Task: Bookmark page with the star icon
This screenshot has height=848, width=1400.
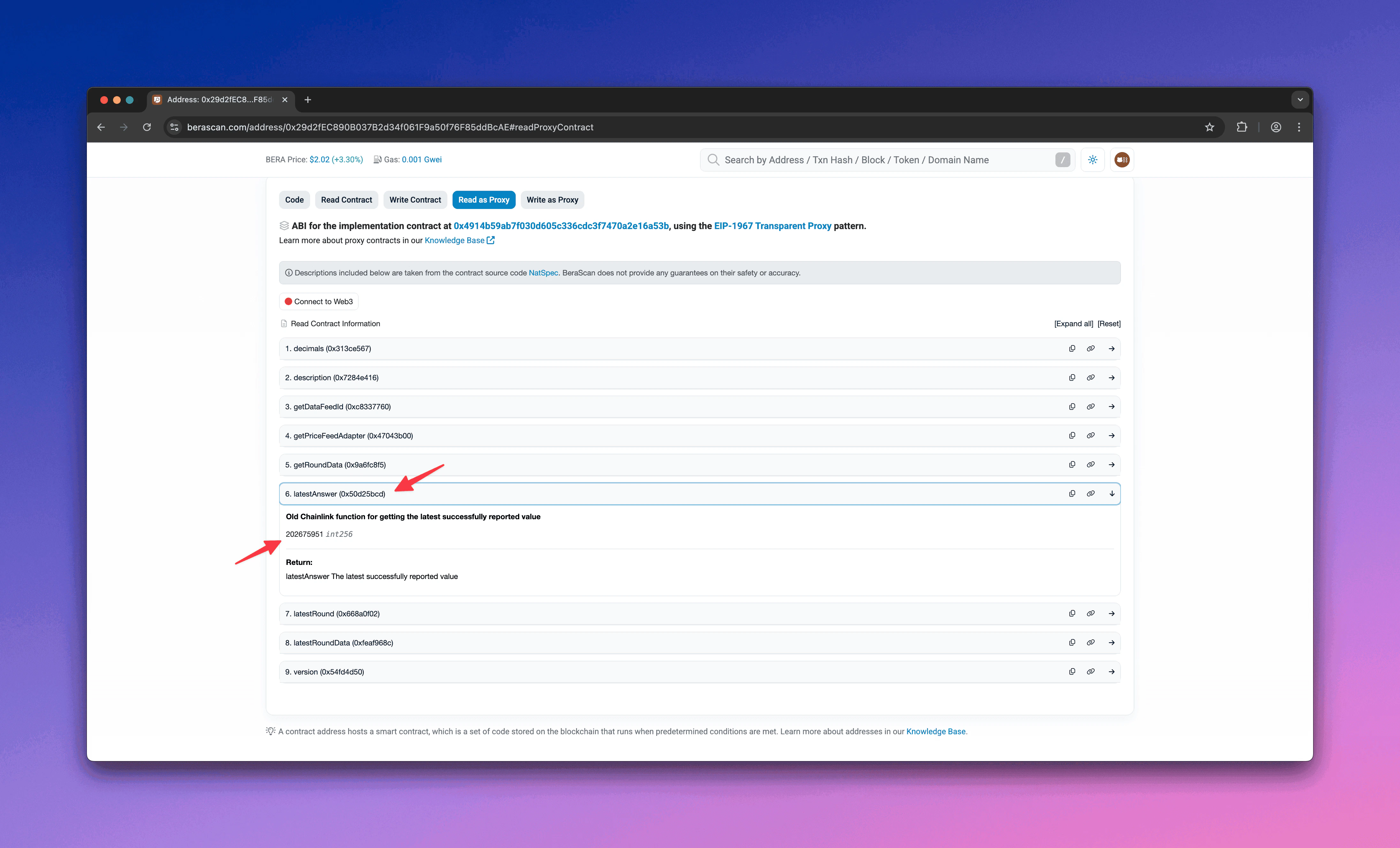Action: coord(1209,127)
